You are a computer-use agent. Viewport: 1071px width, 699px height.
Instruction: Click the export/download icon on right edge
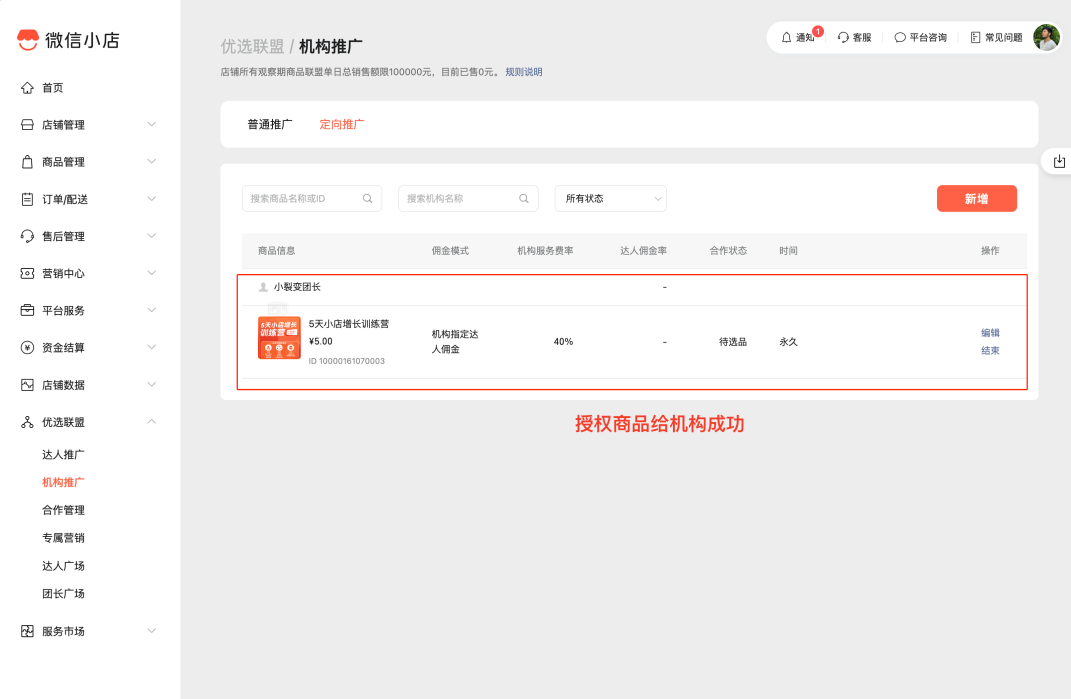click(x=1059, y=160)
